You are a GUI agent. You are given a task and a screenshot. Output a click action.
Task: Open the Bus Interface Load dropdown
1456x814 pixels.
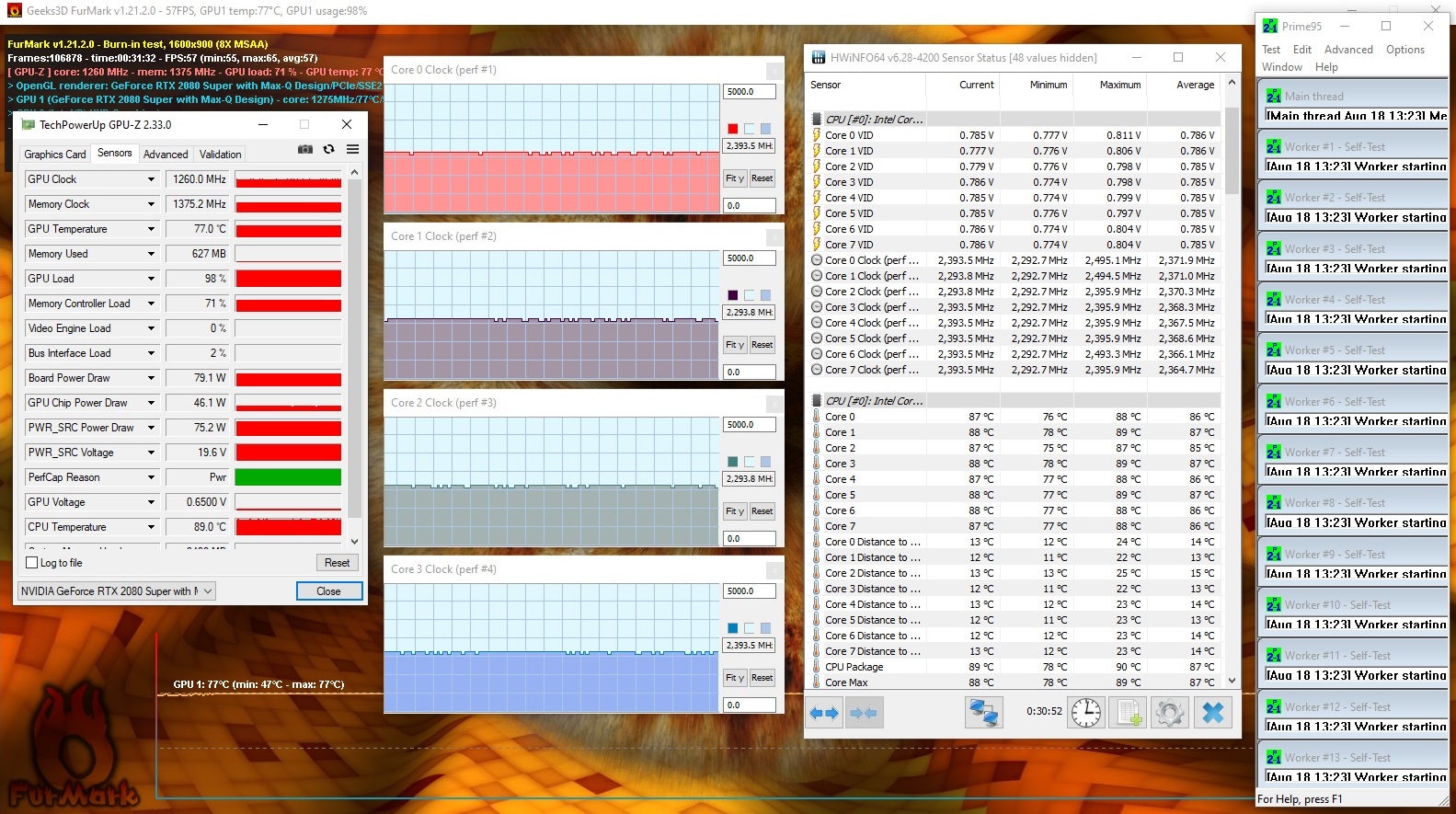151,353
